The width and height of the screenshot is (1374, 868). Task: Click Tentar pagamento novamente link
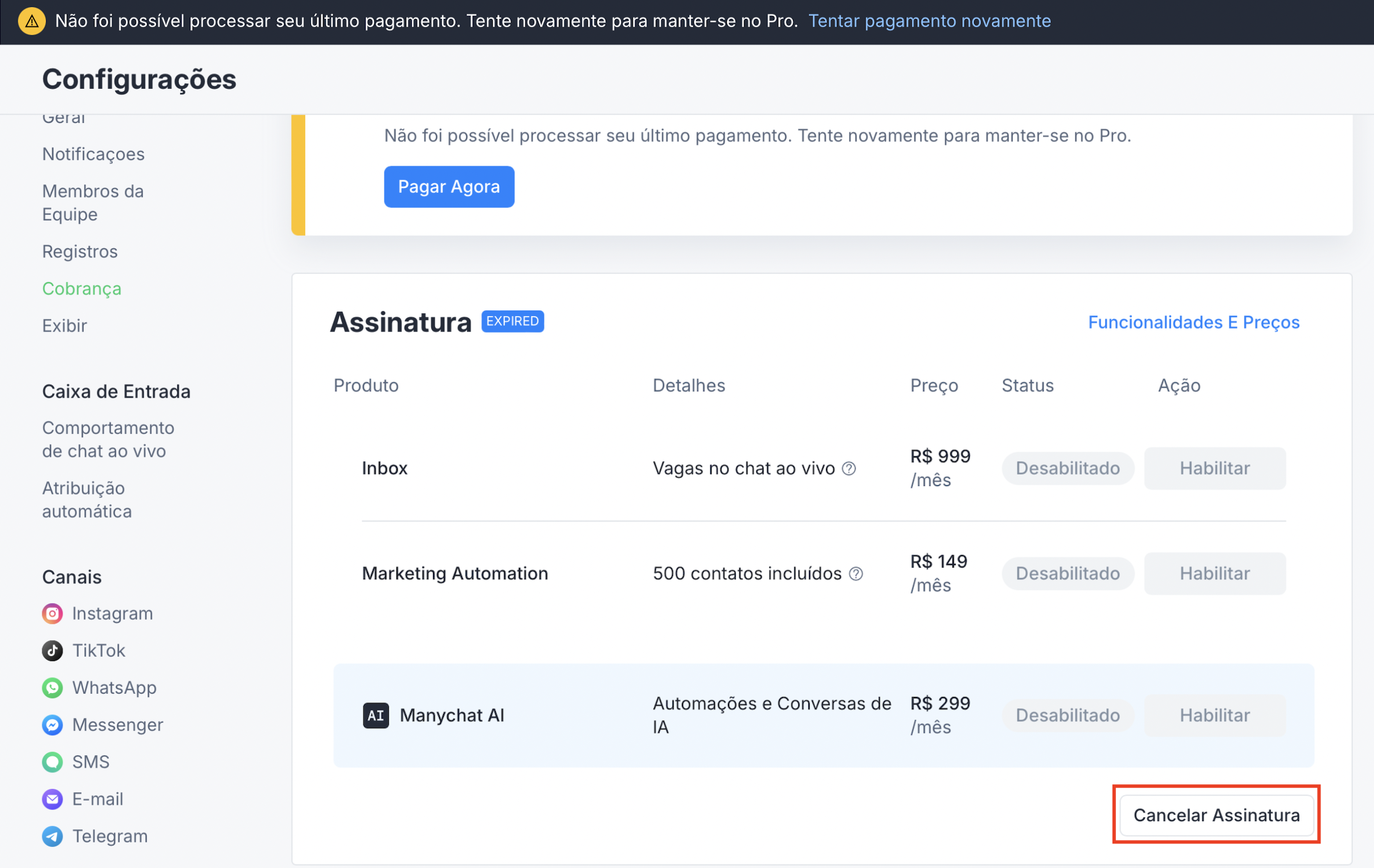point(930,21)
